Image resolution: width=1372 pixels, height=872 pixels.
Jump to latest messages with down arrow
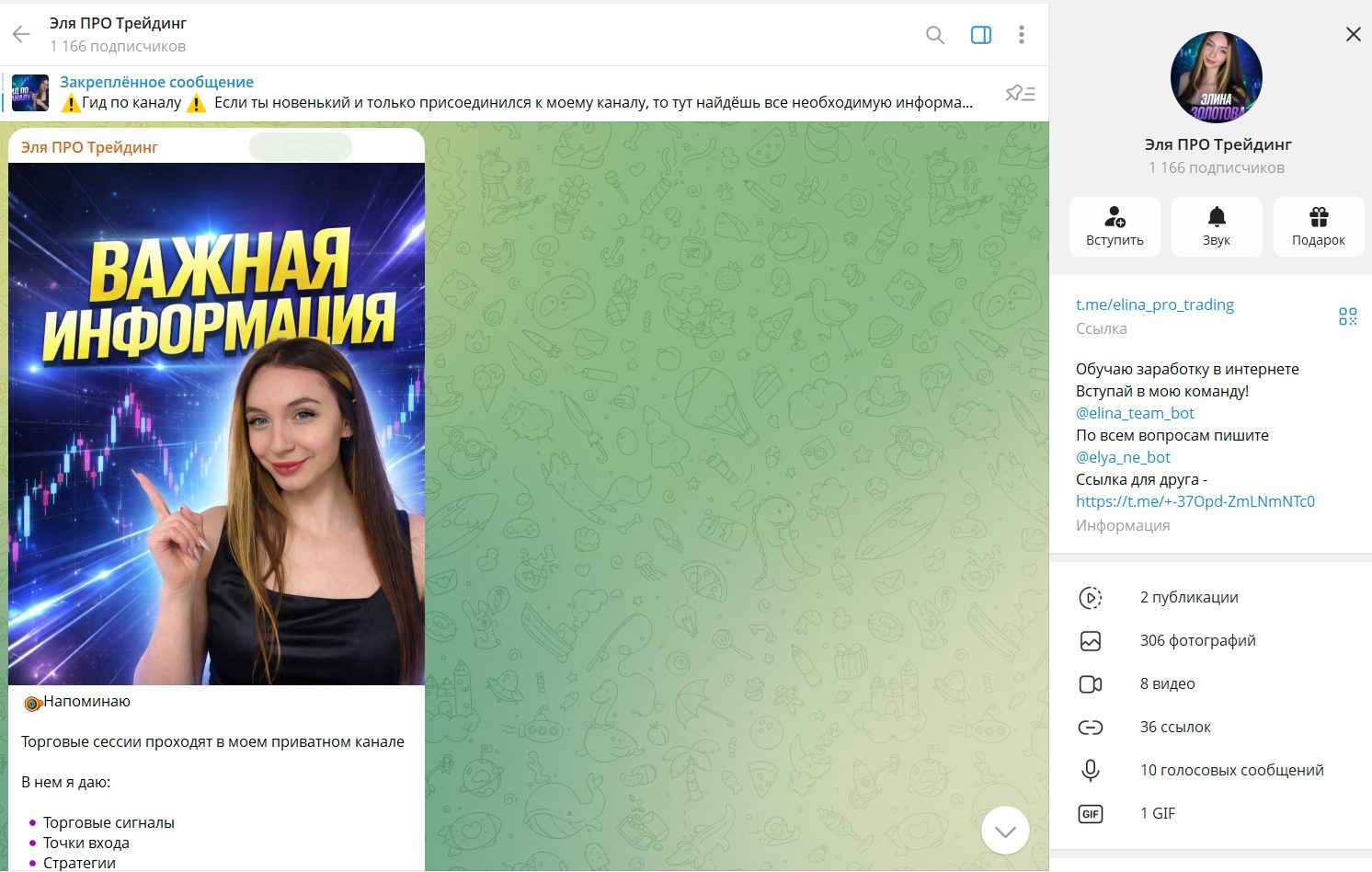(1005, 831)
